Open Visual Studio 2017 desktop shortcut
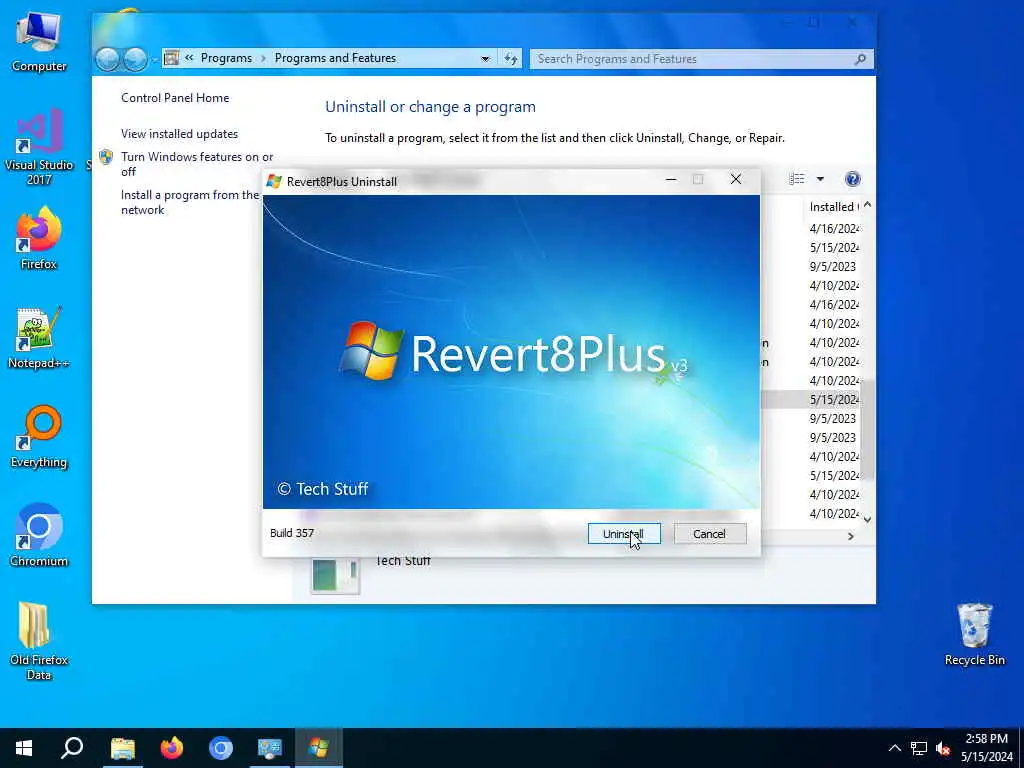Image resolution: width=1024 pixels, height=768 pixels. (x=39, y=148)
